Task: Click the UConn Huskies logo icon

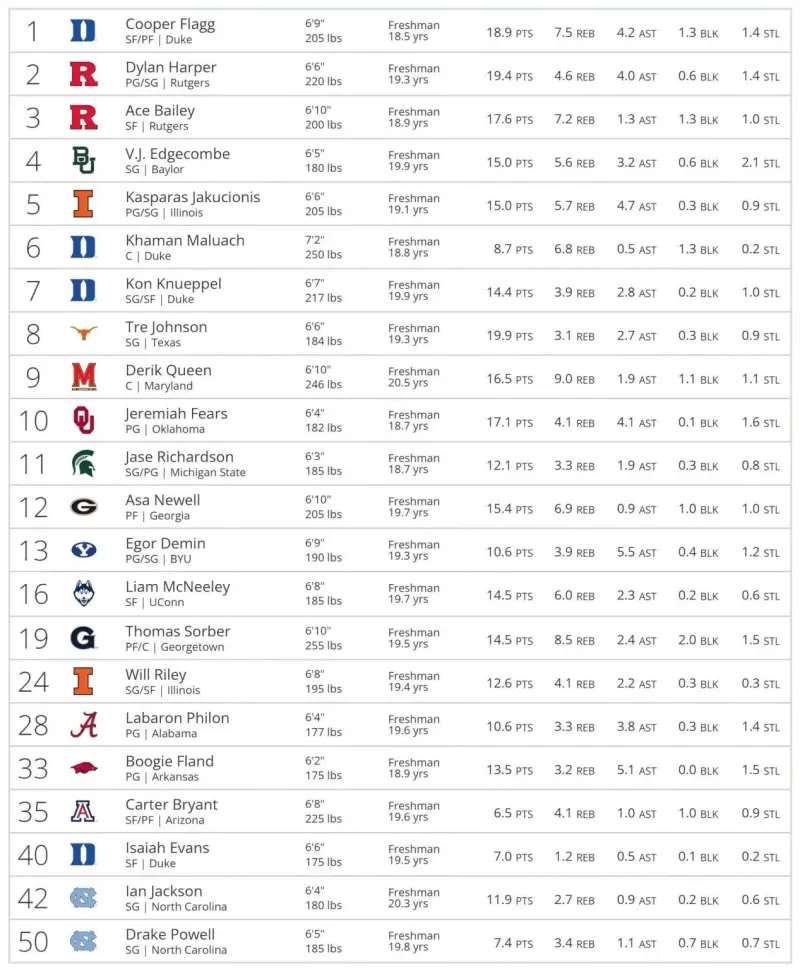Action: [84, 593]
